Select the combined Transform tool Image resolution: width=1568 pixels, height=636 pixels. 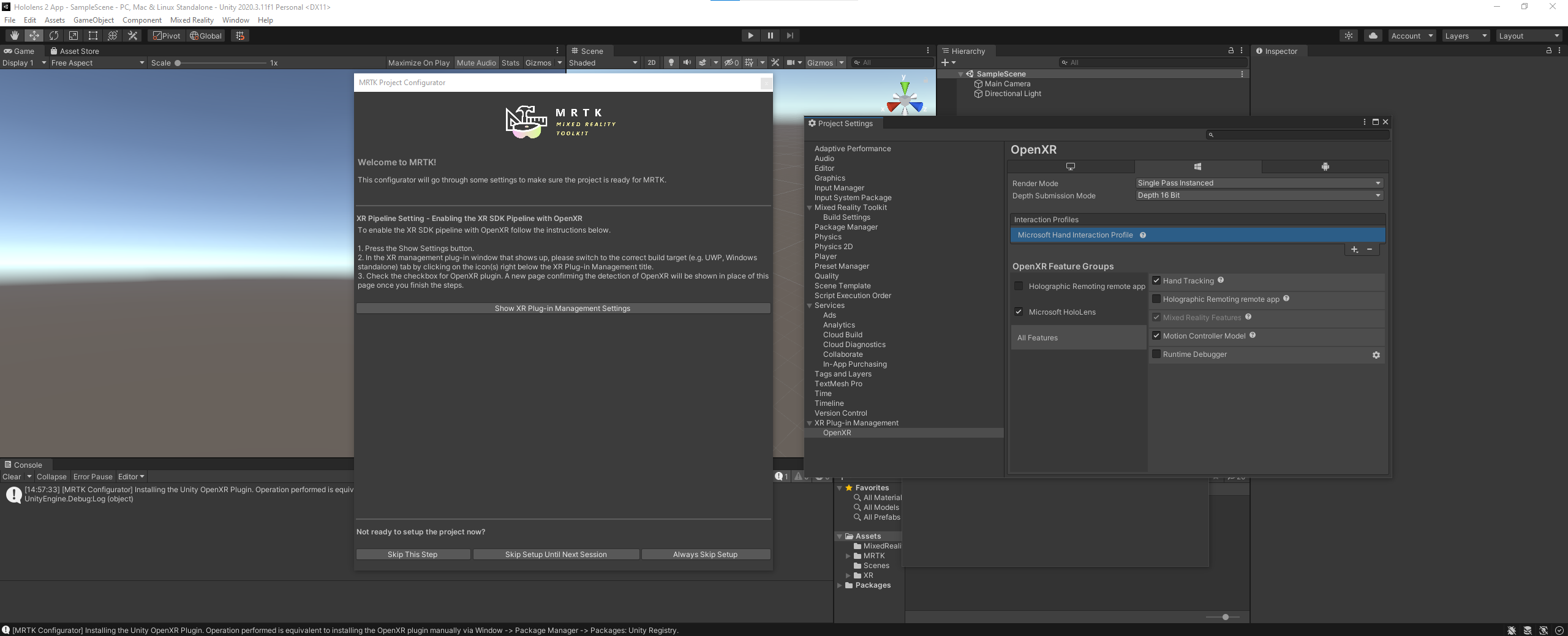coord(113,36)
